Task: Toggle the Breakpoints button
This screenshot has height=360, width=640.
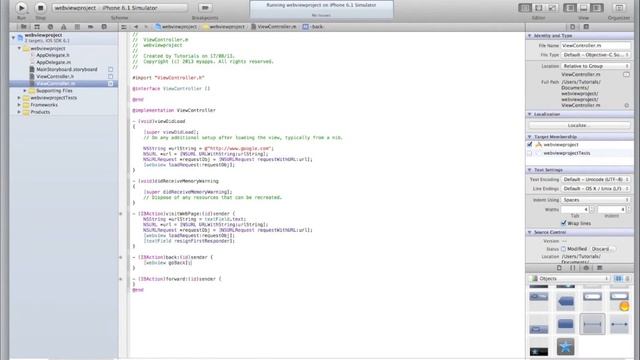Action: 205,8
